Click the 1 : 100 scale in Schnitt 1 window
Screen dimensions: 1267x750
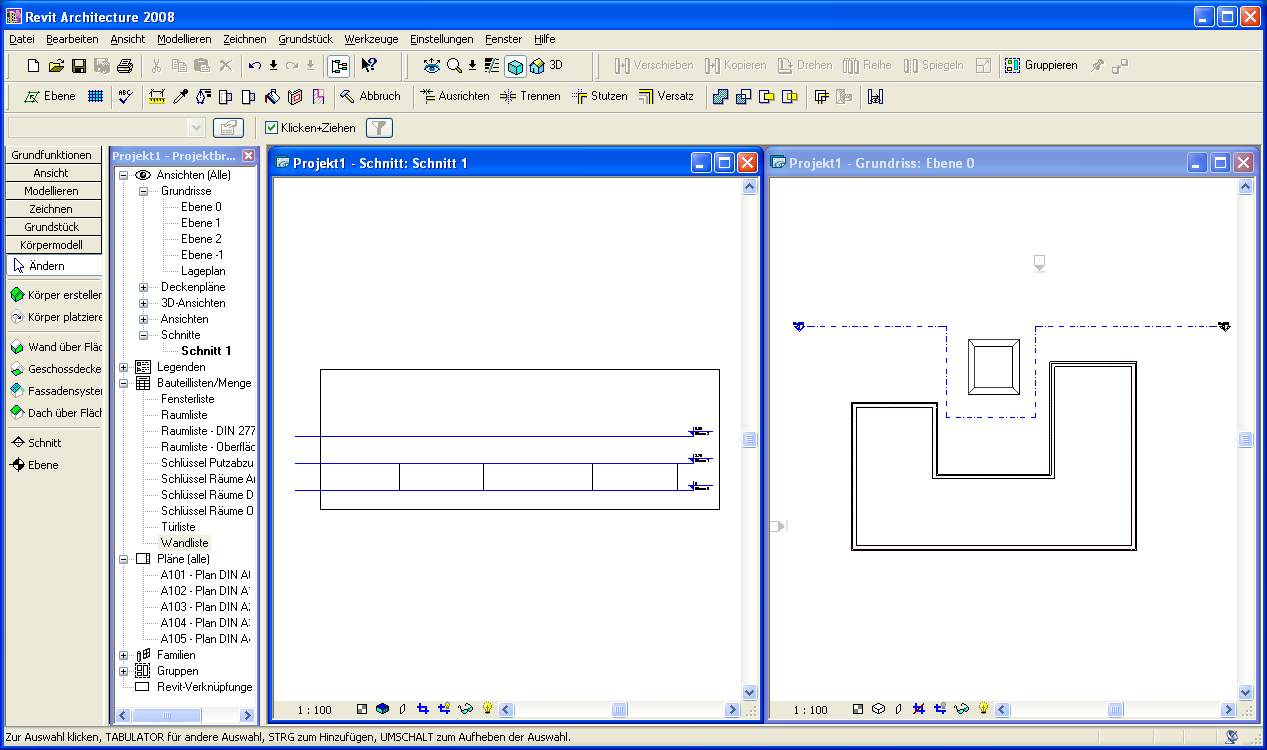315,710
